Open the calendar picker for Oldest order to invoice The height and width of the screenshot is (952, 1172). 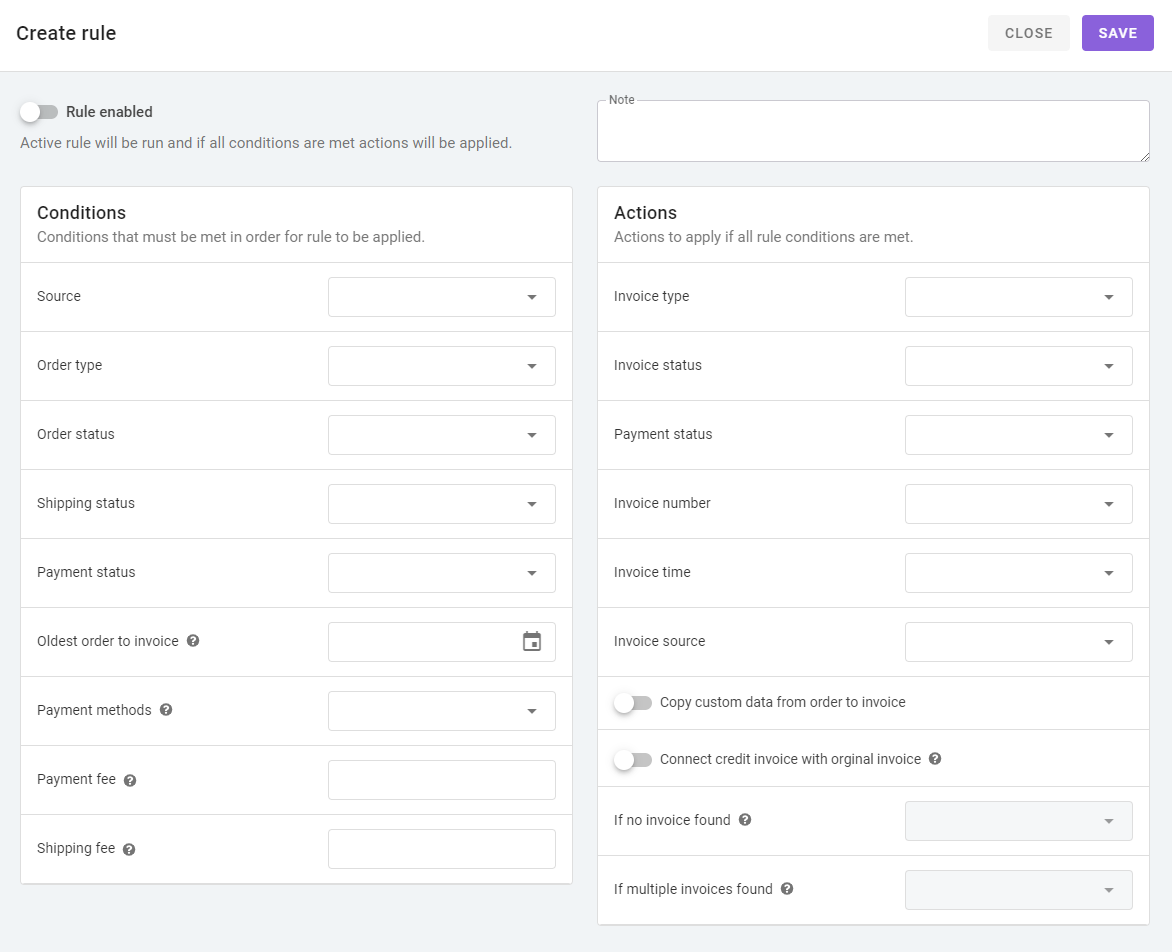point(531,642)
